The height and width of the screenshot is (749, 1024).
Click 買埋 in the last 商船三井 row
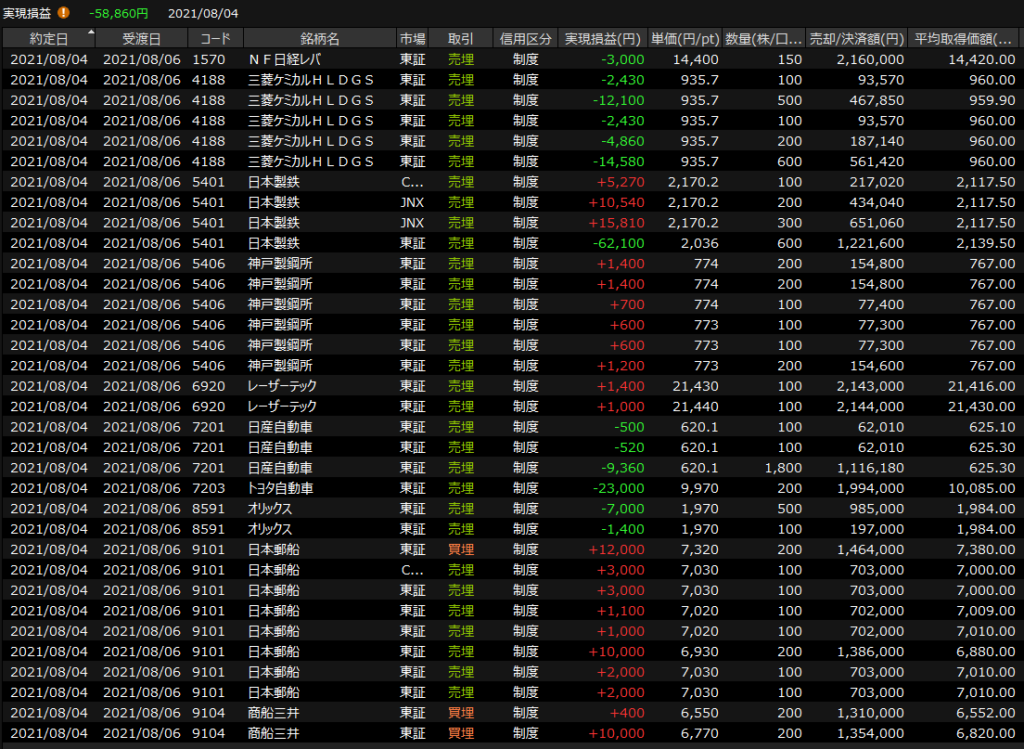461,734
